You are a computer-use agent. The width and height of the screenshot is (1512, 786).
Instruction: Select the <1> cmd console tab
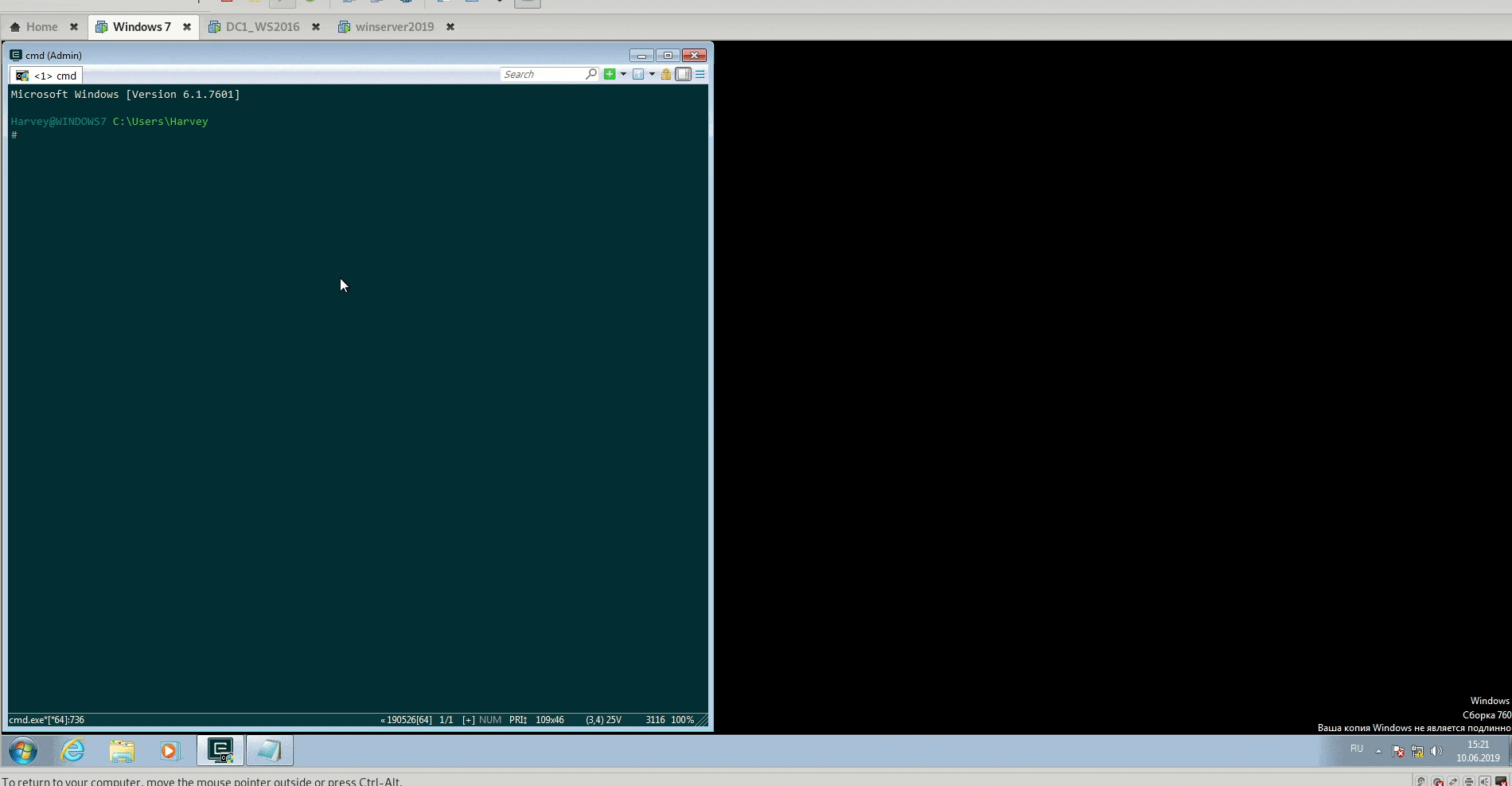coord(46,76)
